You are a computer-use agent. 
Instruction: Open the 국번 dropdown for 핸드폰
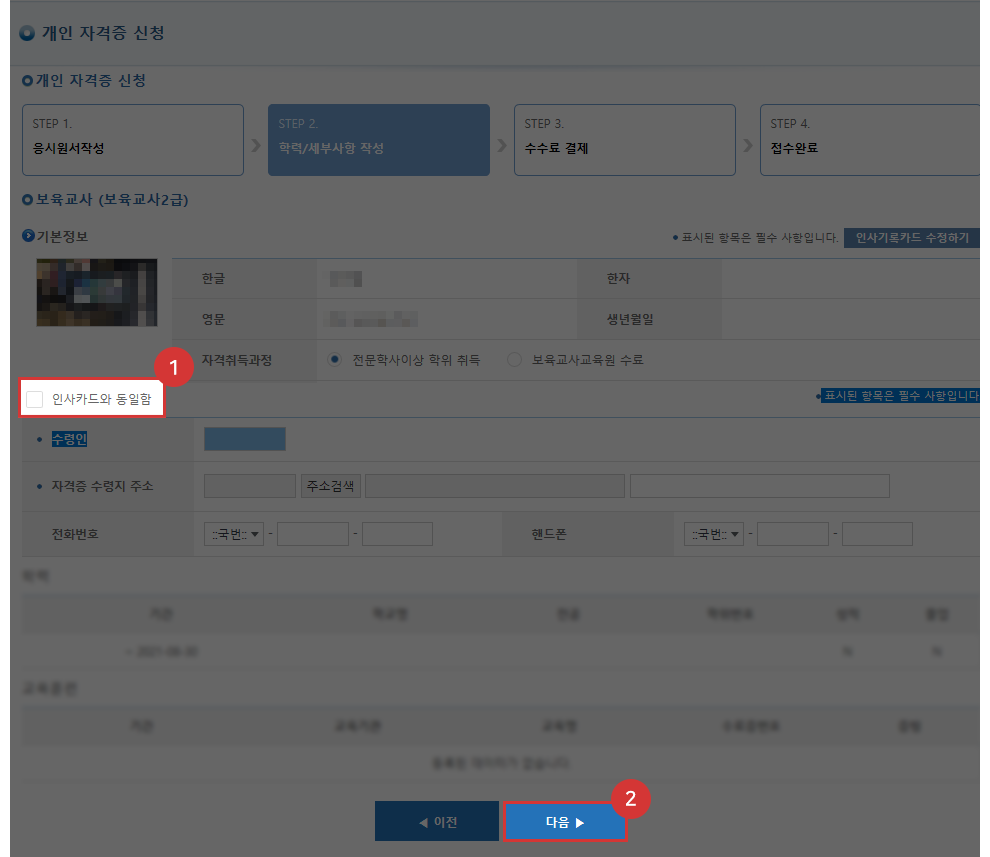(x=713, y=533)
